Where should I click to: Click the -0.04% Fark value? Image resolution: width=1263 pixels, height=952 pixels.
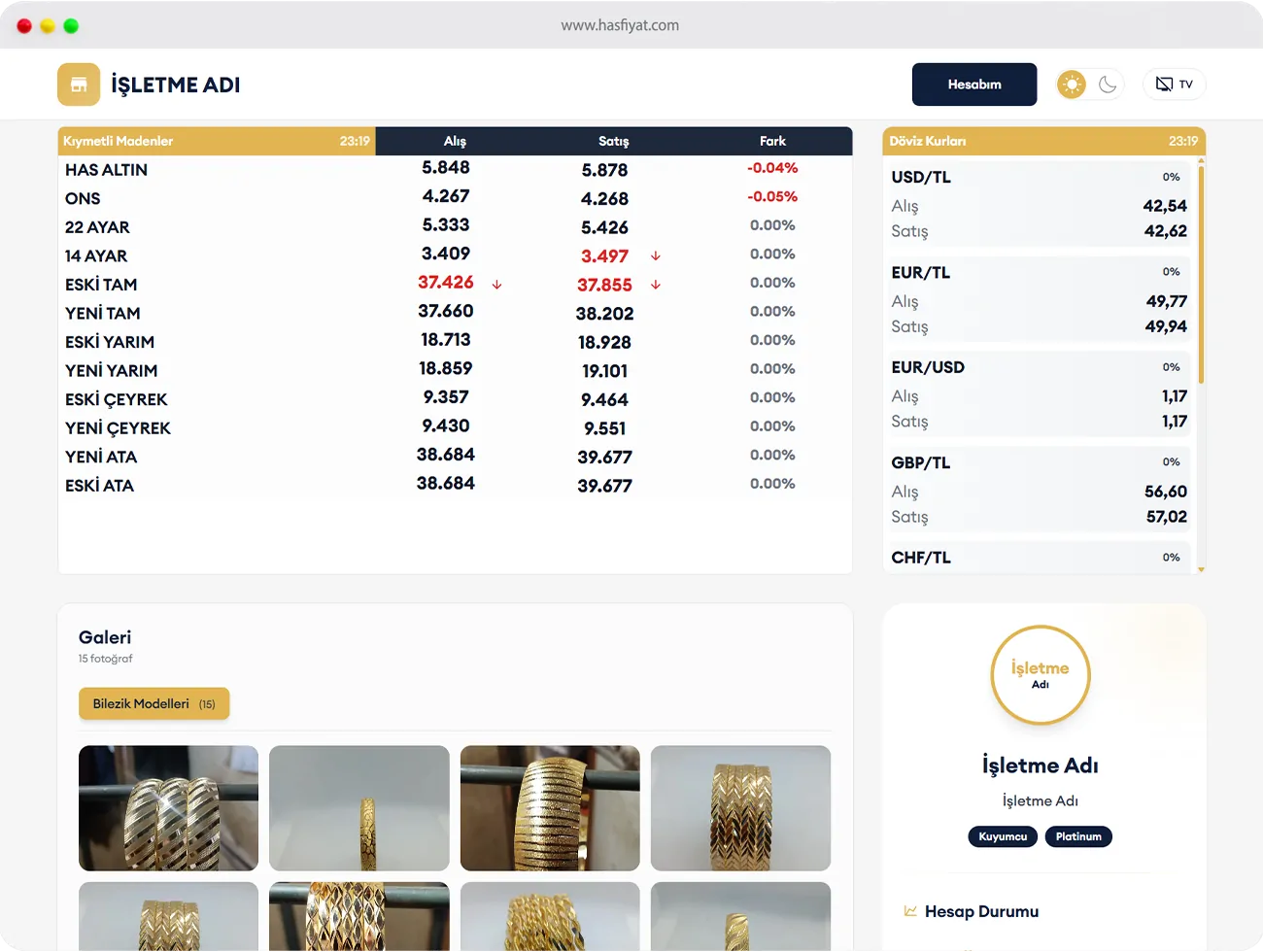point(772,168)
